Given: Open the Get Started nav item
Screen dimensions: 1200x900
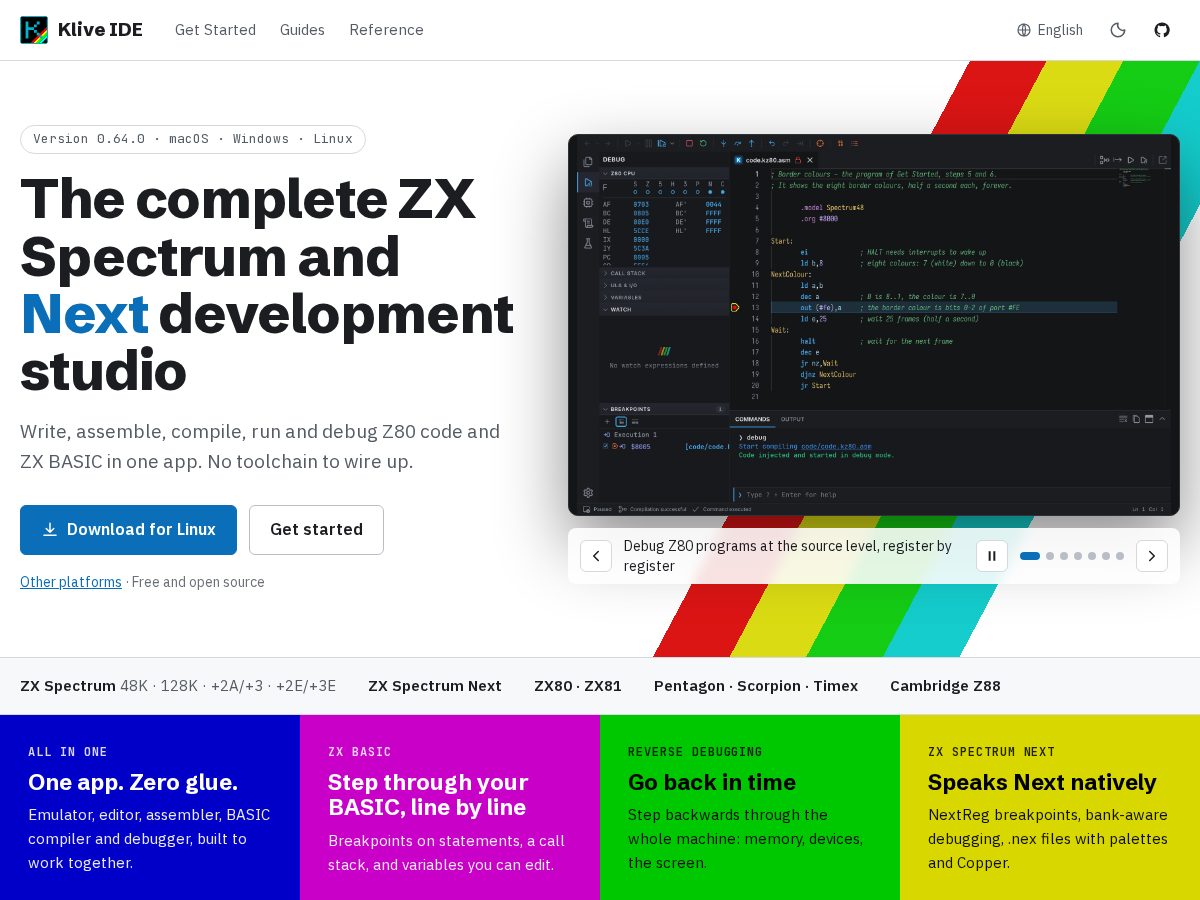Looking at the screenshot, I should 215,30.
